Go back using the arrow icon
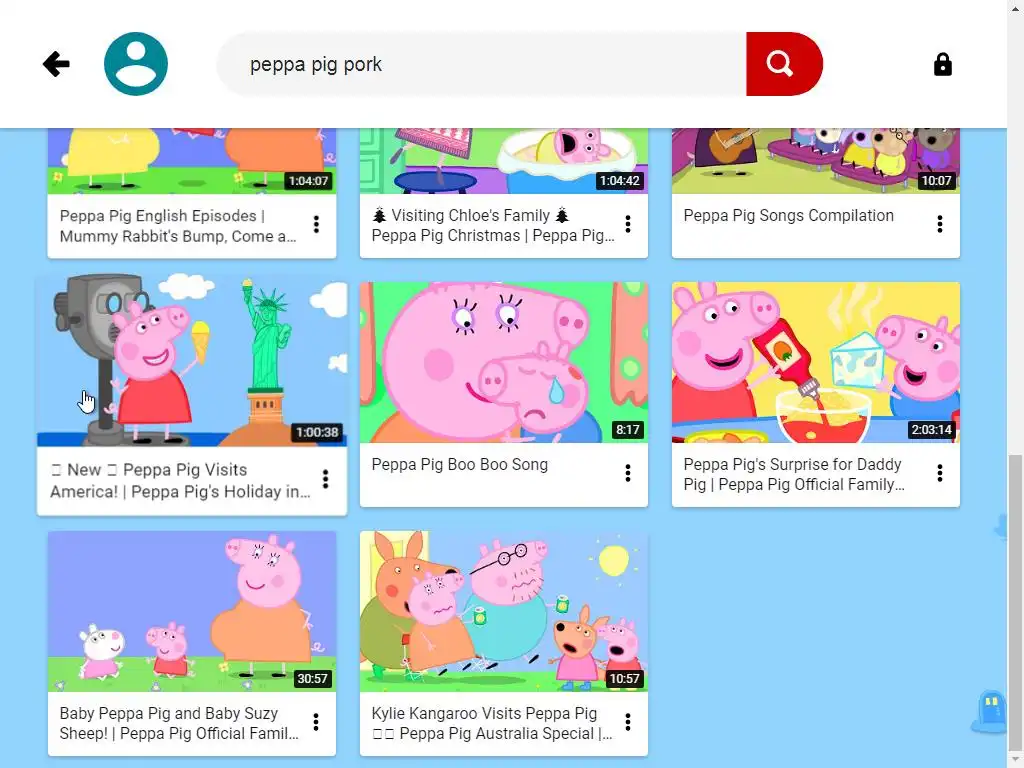This screenshot has height=768, width=1024. (x=56, y=64)
